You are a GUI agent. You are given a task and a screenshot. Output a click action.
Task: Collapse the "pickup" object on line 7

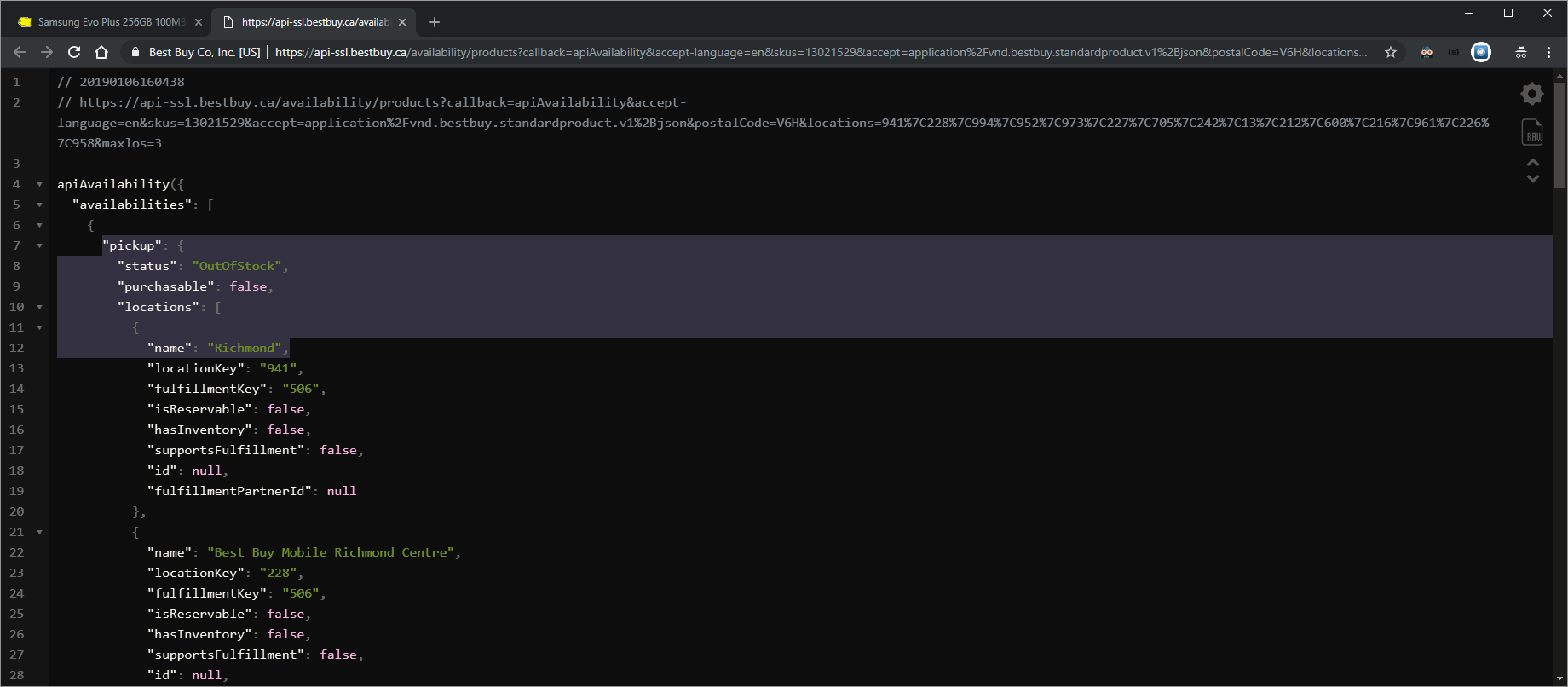click(39, 245)
